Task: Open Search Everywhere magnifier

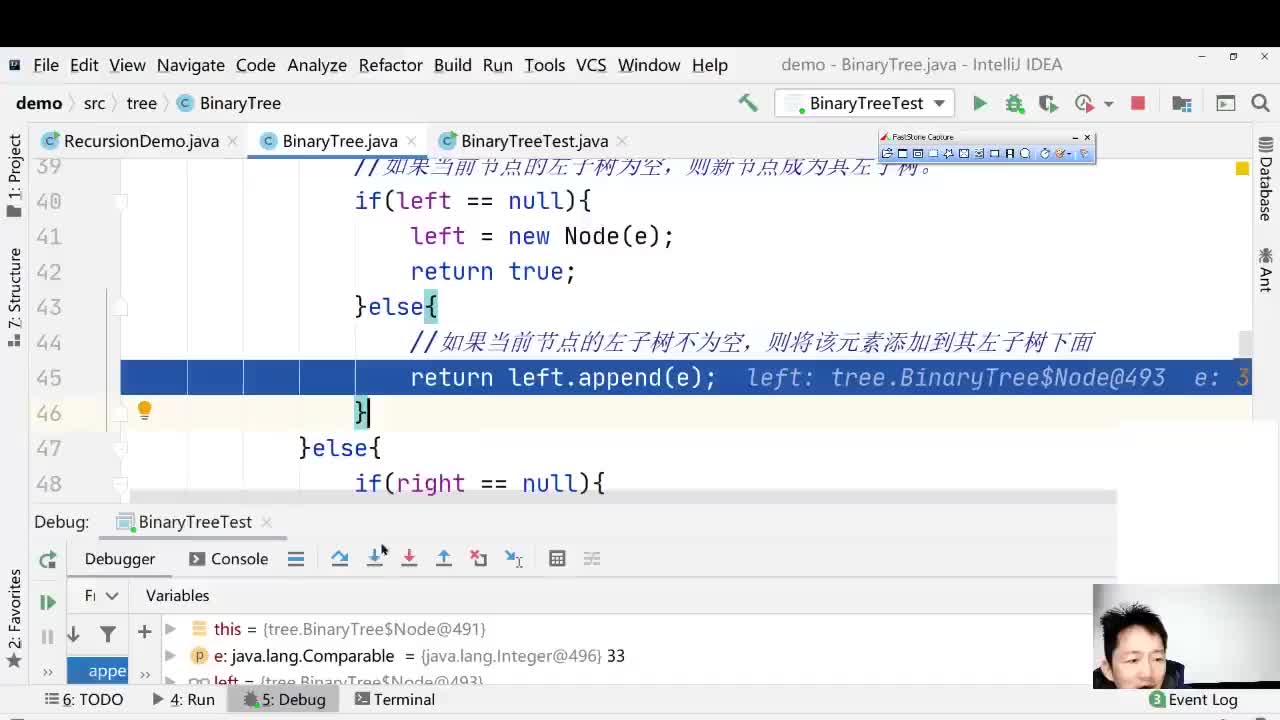Action: point(1260,103)
